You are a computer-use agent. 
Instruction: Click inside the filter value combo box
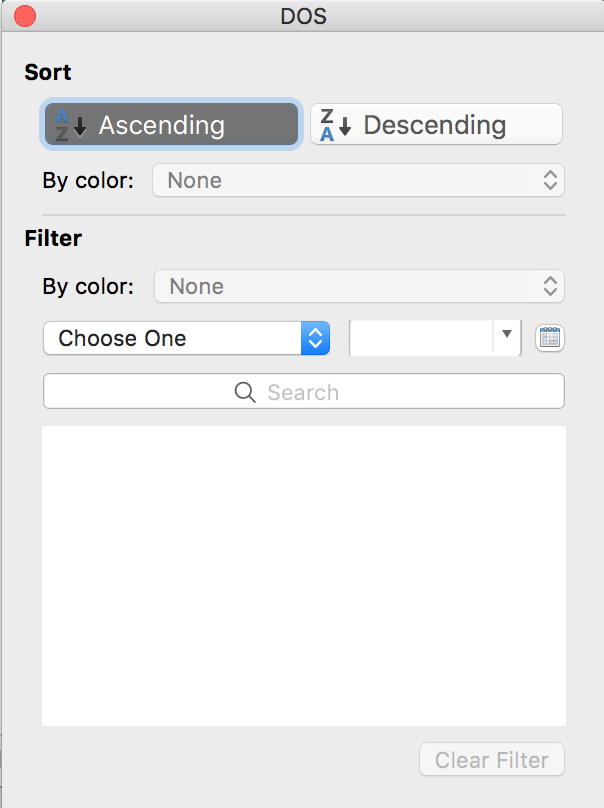pos(421,338)
